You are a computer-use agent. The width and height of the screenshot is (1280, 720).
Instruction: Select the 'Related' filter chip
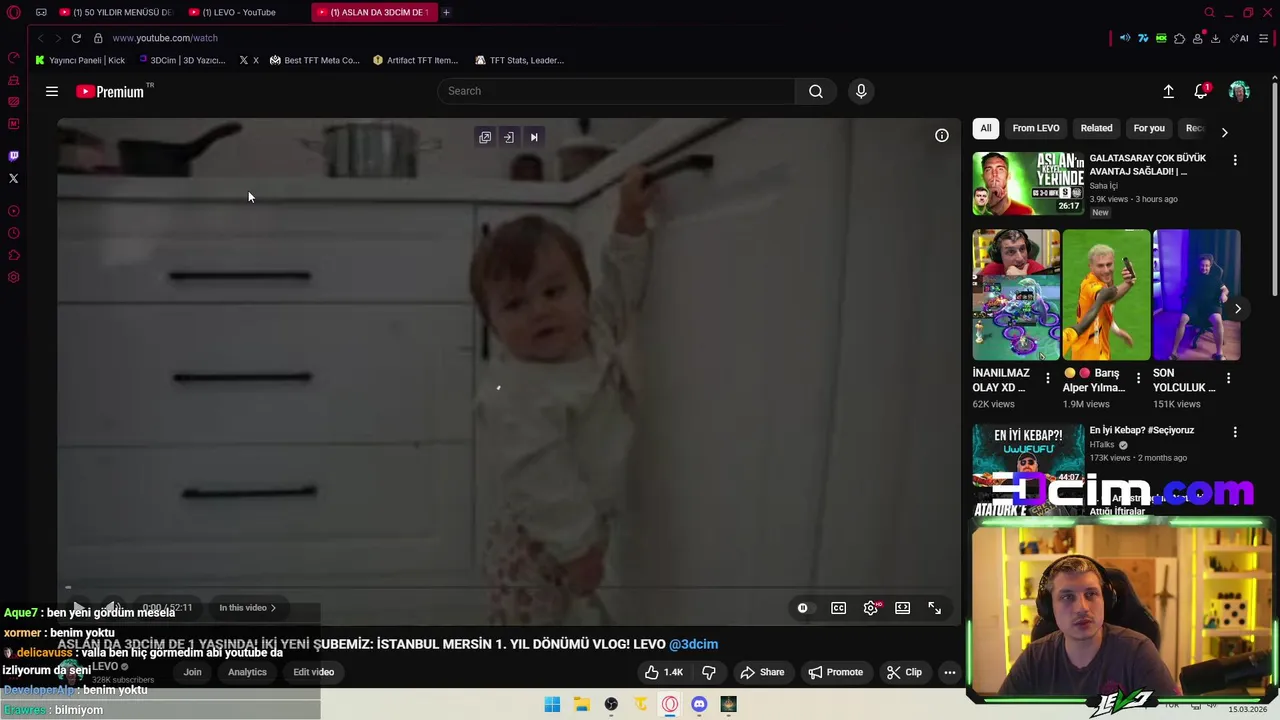pyautogui.click(x=1096, y=128)
